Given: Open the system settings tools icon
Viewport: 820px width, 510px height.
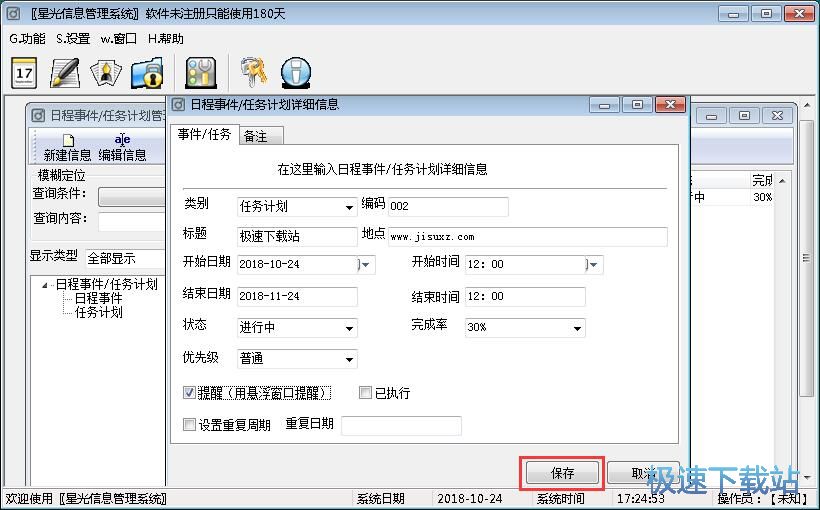Looking at the screenshot, I should click(x=201, y=73).
